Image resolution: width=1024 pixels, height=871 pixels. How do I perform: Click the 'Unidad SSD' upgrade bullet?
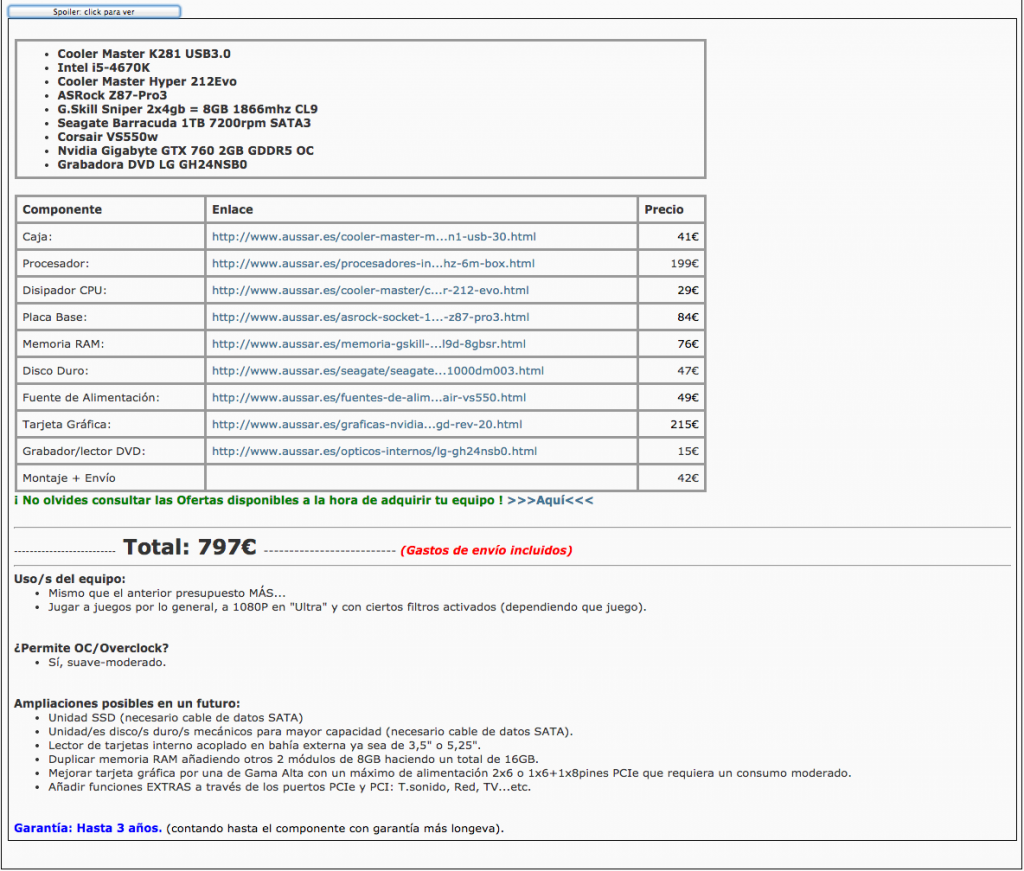click(x=176, y=718)
